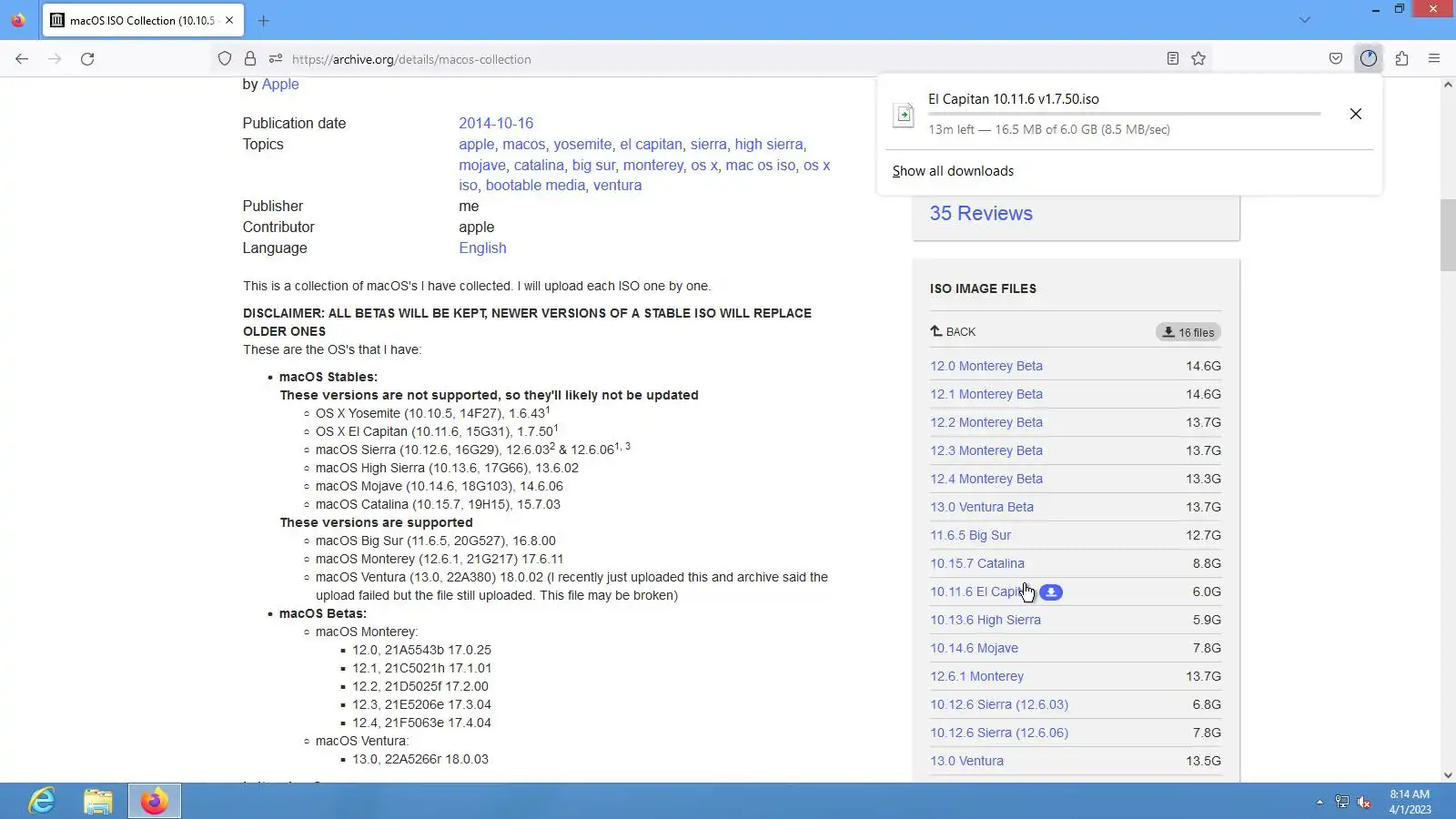Open the El Capitan download file icon
The width and height of the screenshot is (1456, 819).
(x=904, y=115)
